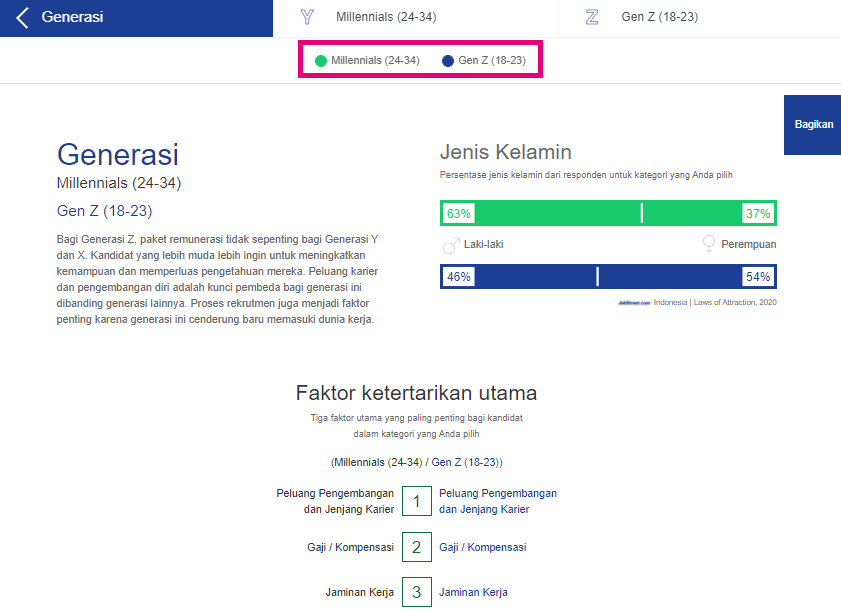This screenshot has height=613, width=841.
Task: Click the blue Jaminan Kerja link
Action: [x=473, y=592]
